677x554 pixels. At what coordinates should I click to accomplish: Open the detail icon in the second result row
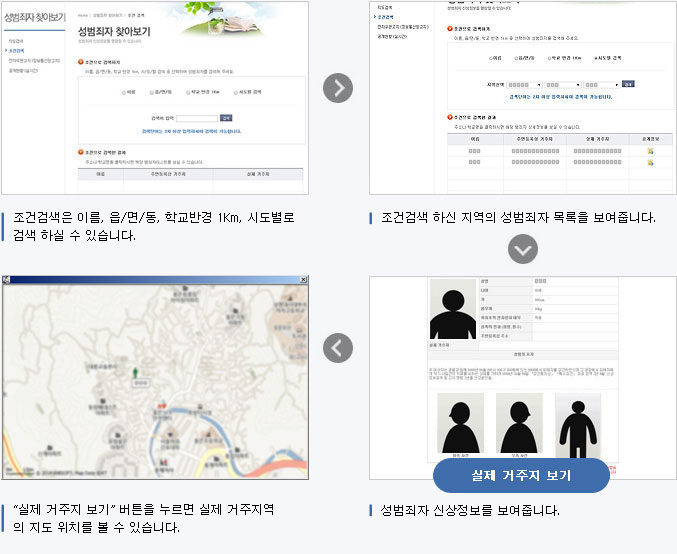[650, 162]
